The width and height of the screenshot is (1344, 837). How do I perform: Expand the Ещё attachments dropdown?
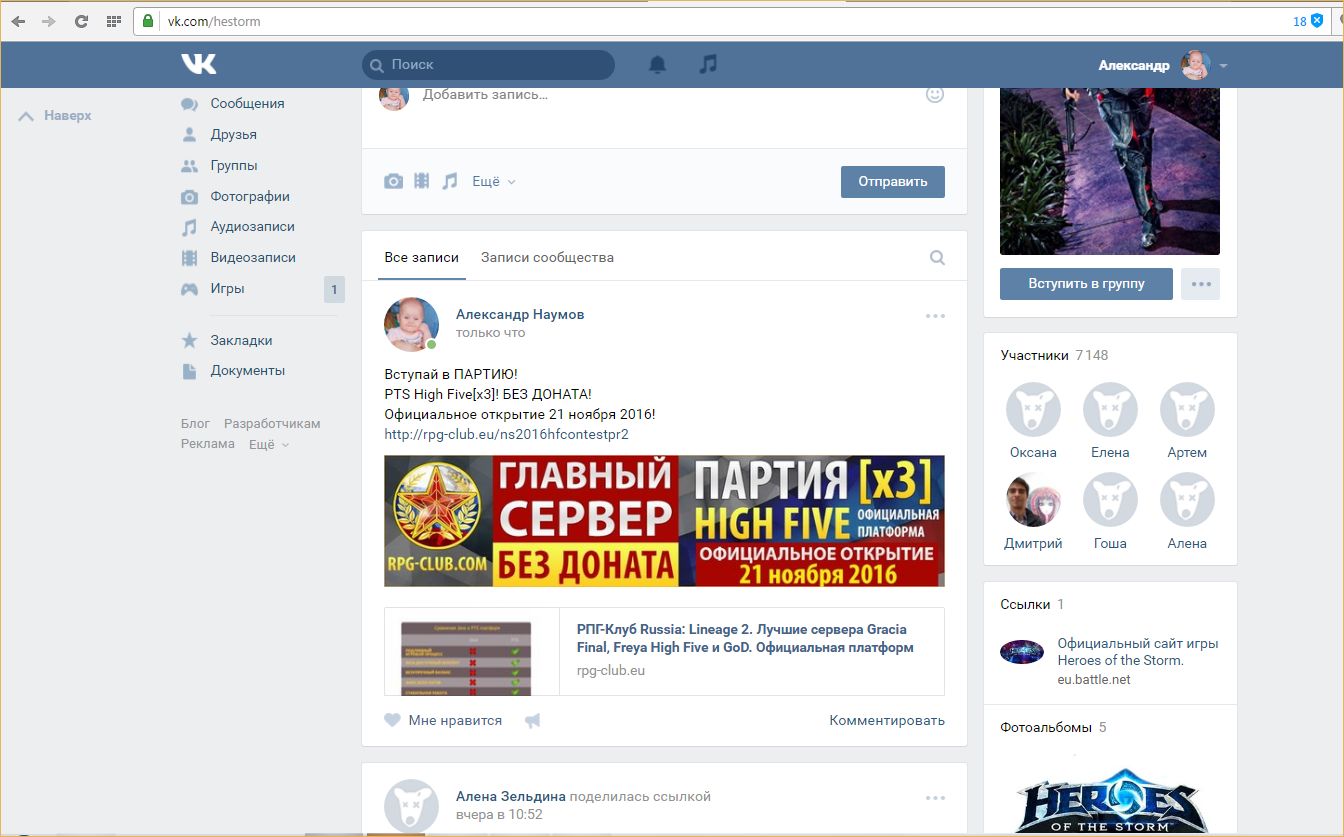coord(494,181)
